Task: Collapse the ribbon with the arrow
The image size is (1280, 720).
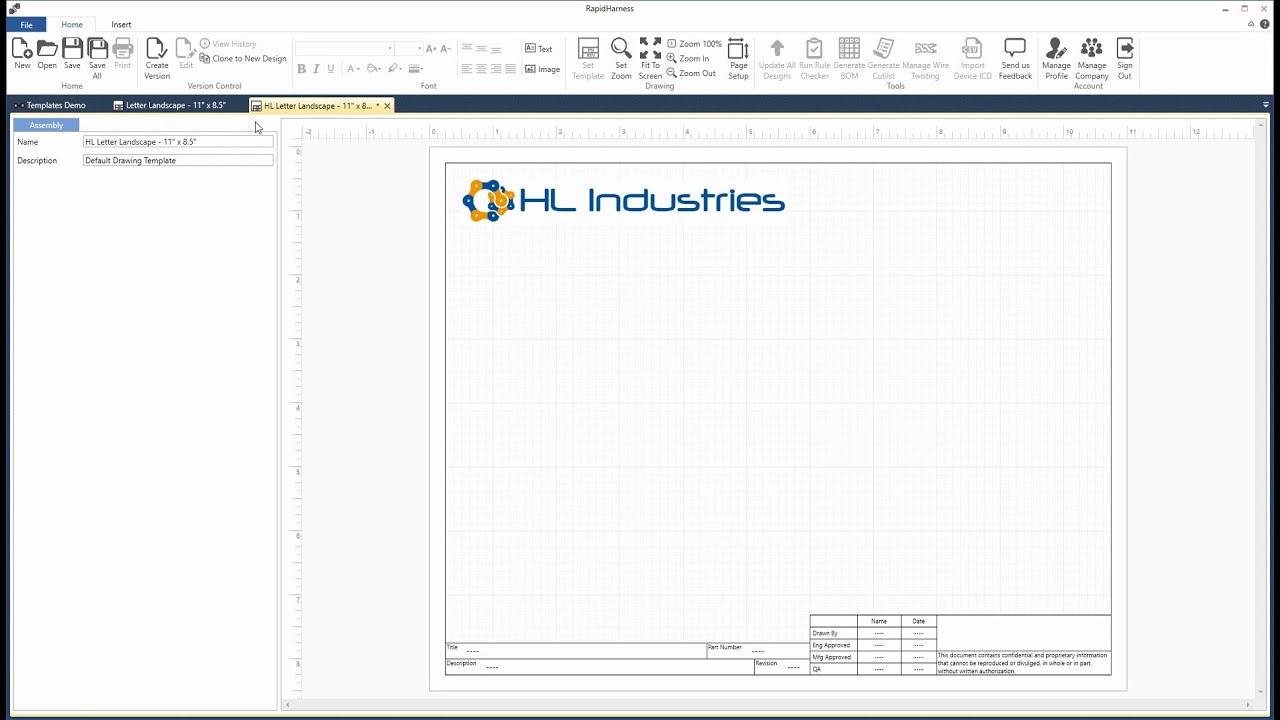Action: 1251,24
